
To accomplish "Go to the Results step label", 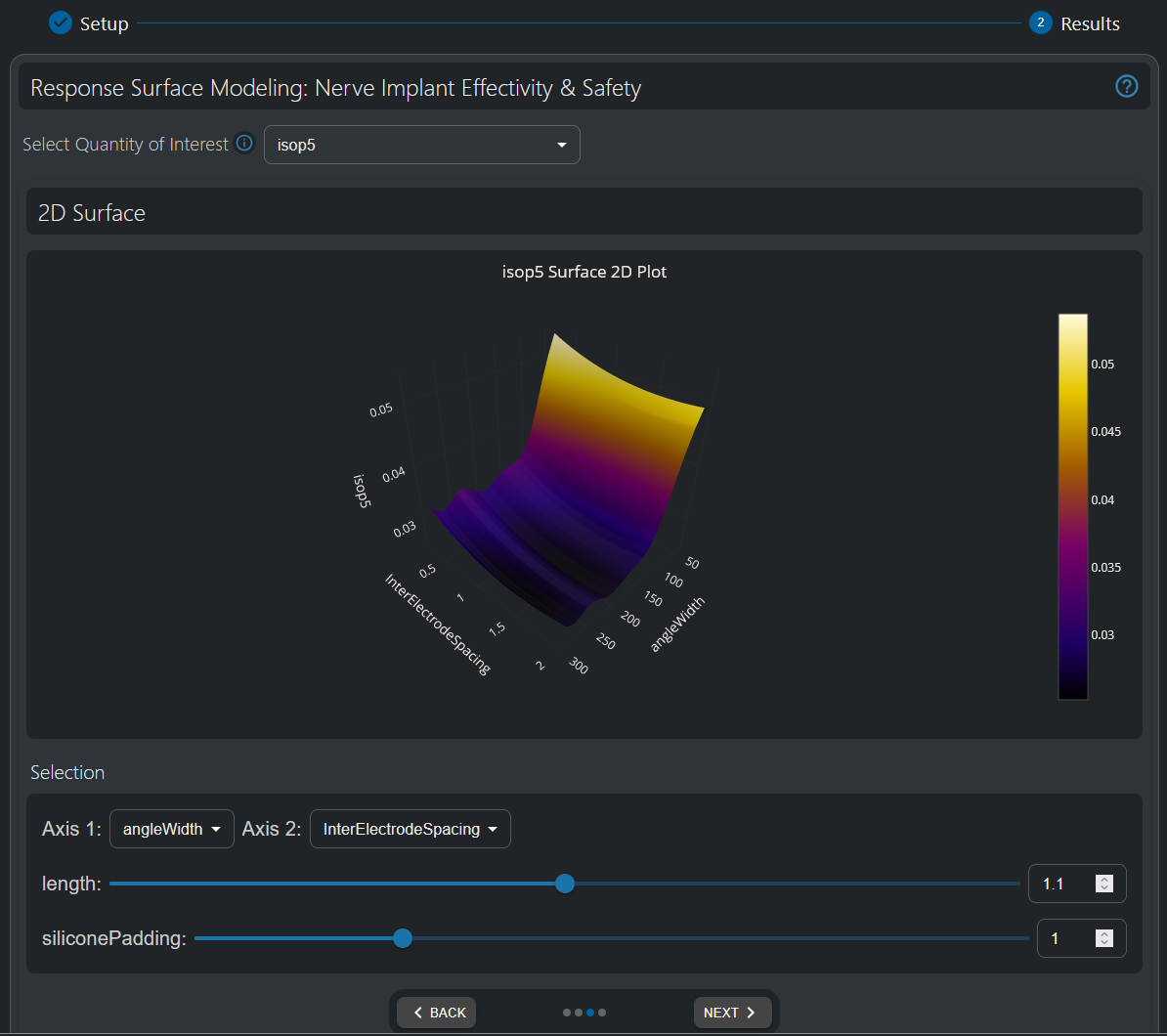I will pyautogui.click(x=1090, y=23).
